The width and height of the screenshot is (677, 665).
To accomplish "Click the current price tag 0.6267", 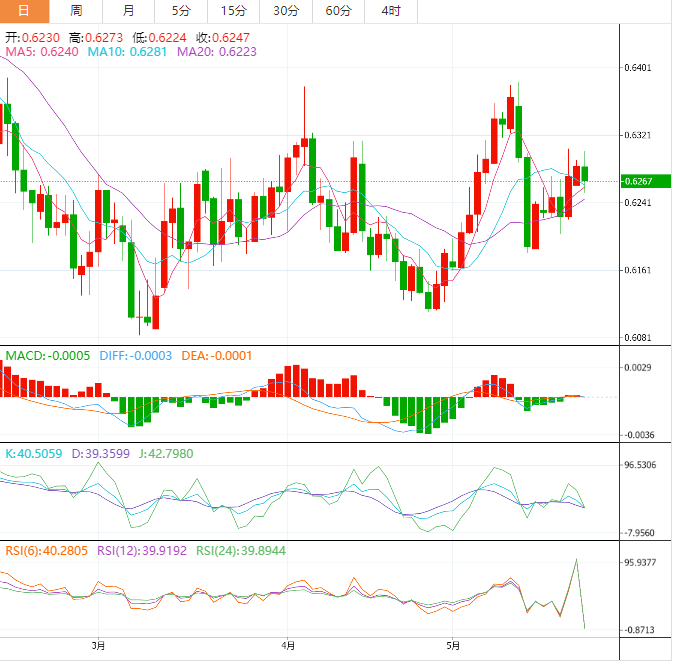I will (637, 182).
